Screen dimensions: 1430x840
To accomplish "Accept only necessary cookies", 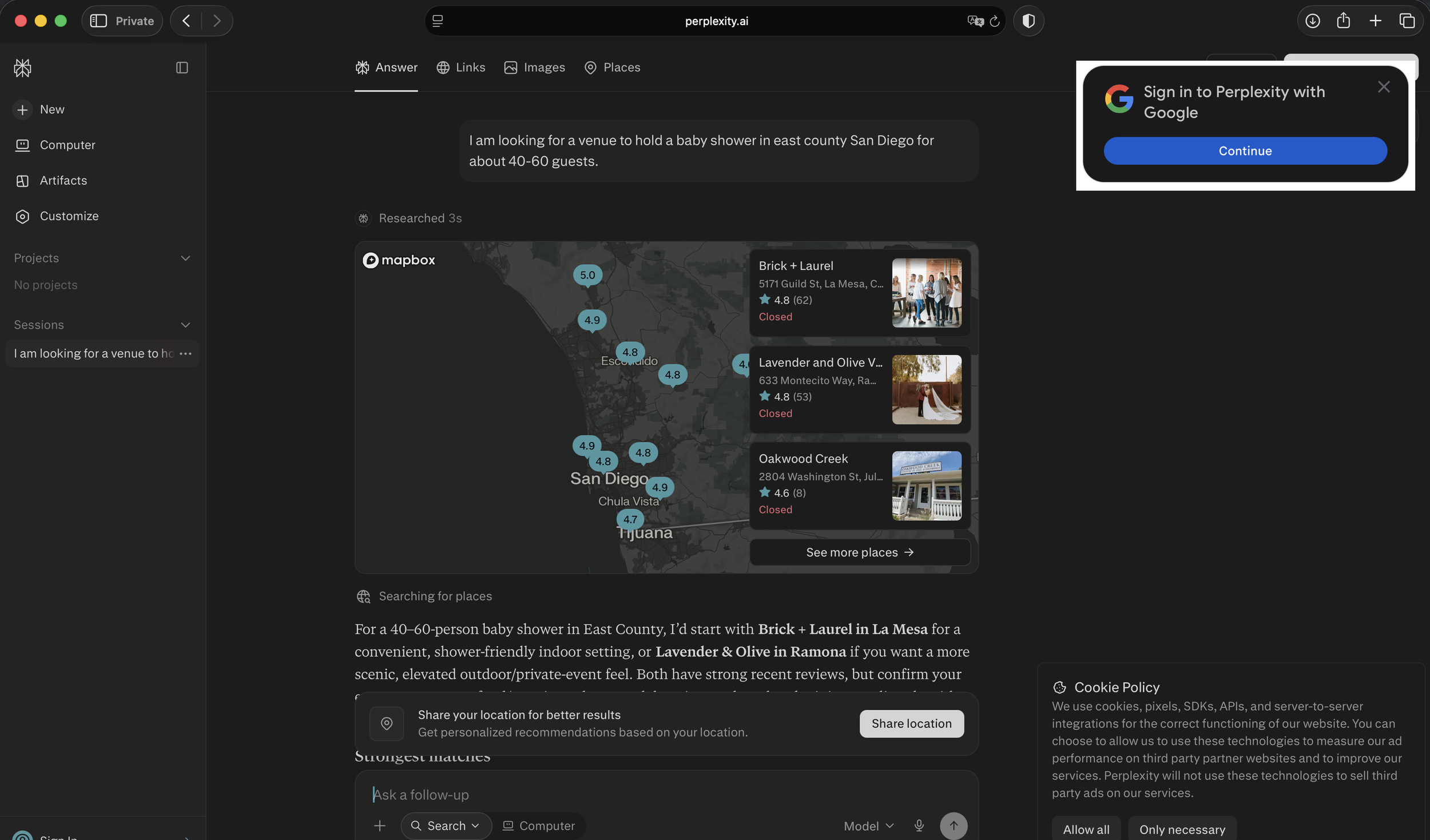I will pos(1182,829).
